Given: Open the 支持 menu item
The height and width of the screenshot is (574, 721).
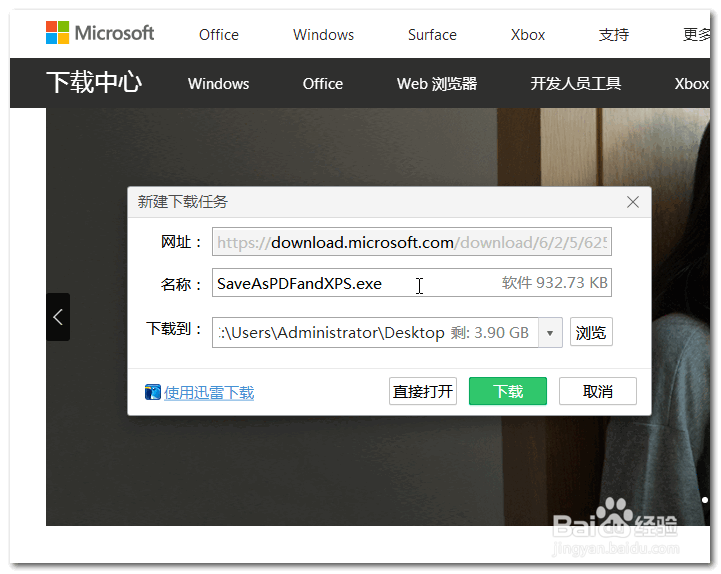Looking at the screenshot, I should click(x=614, y=35).
